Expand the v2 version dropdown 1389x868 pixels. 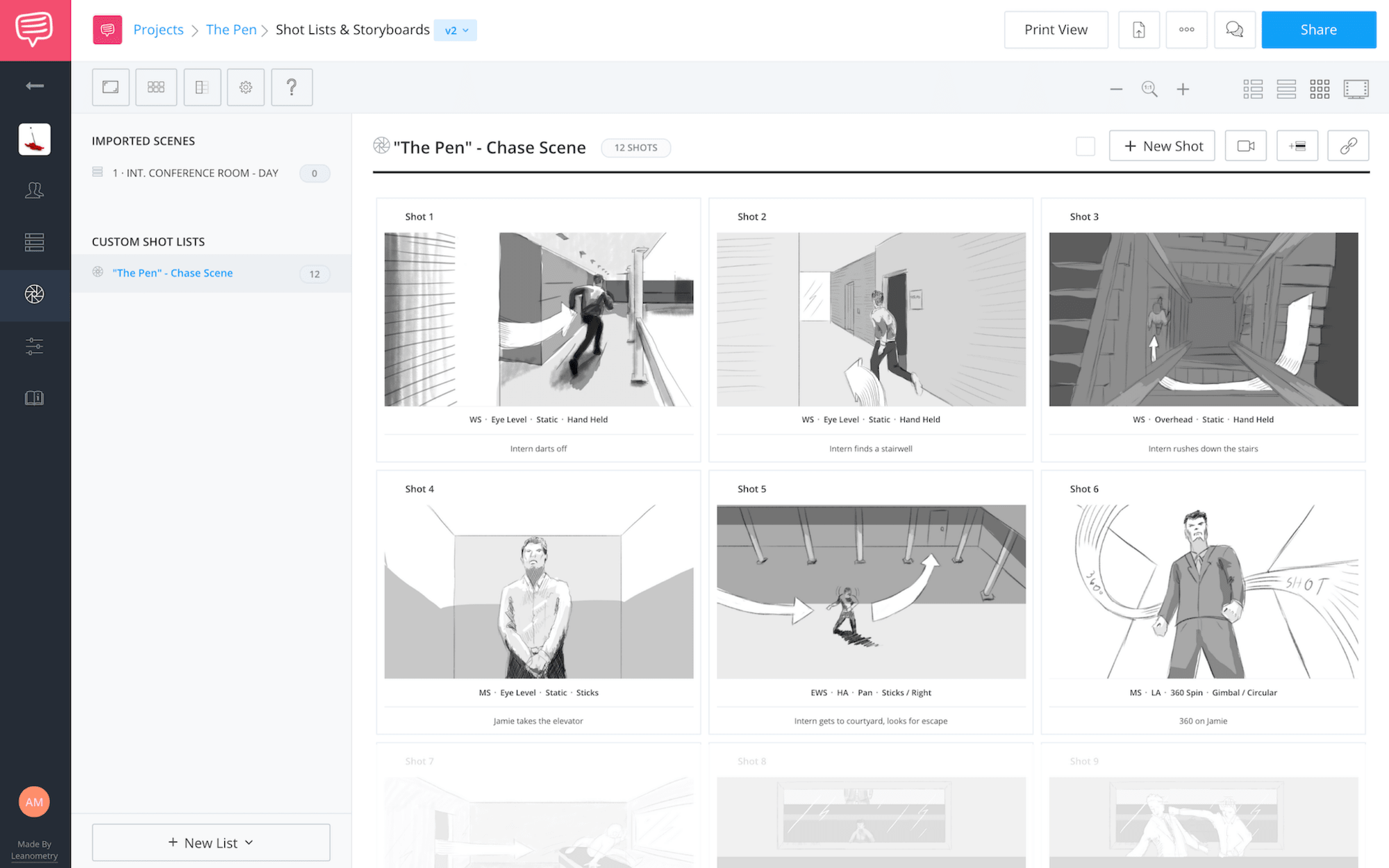coord(456,29)
